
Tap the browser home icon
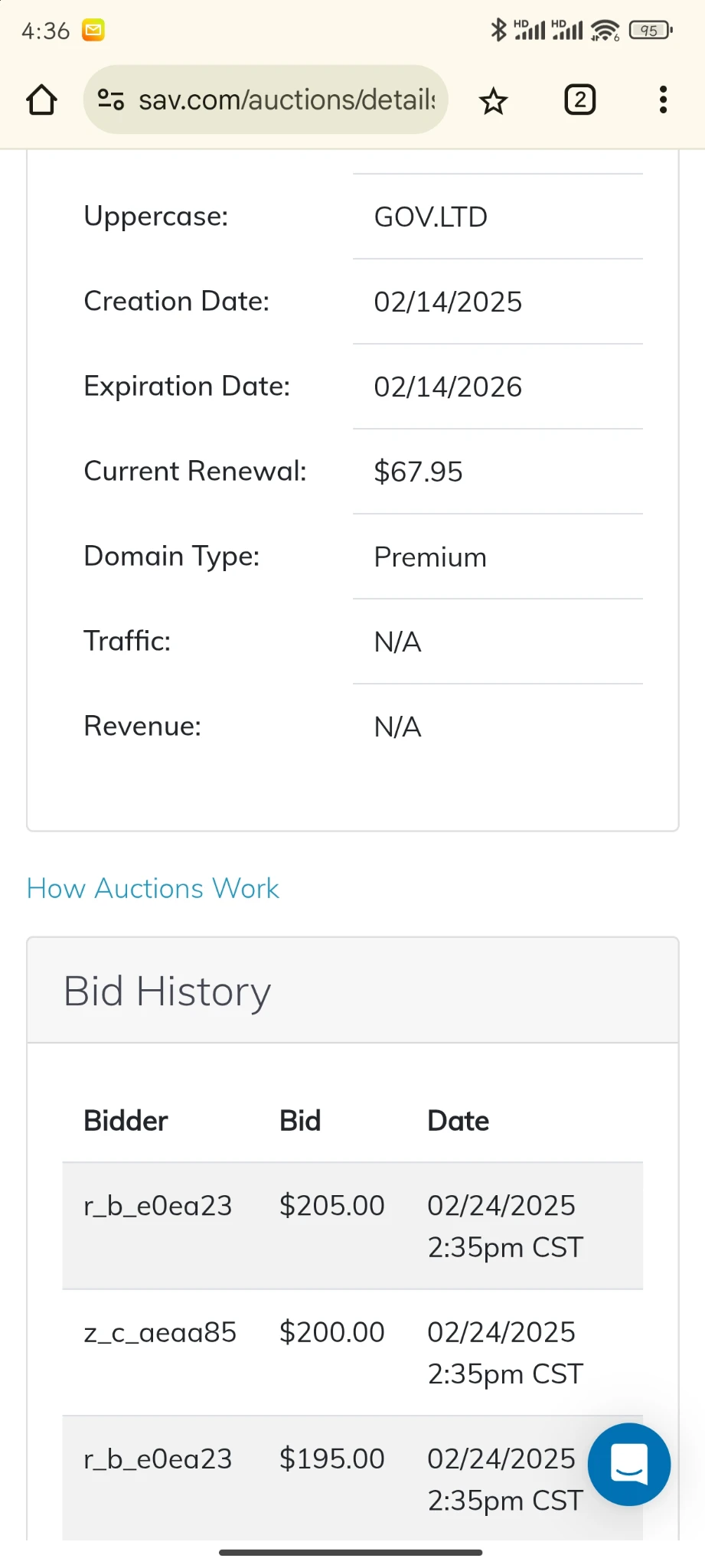click(41, 100)
